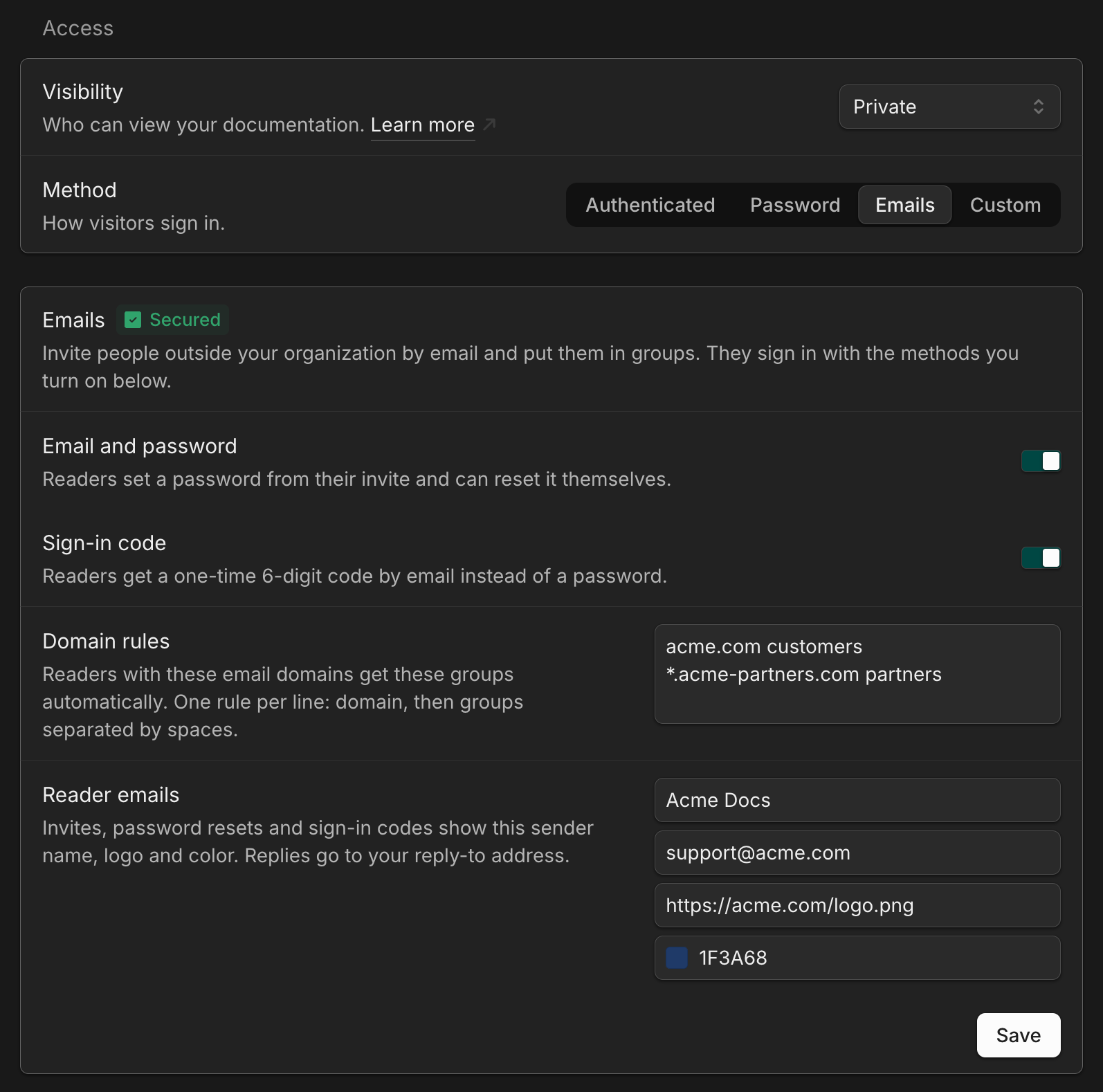Click the logo URL input field

click(857, 906)
